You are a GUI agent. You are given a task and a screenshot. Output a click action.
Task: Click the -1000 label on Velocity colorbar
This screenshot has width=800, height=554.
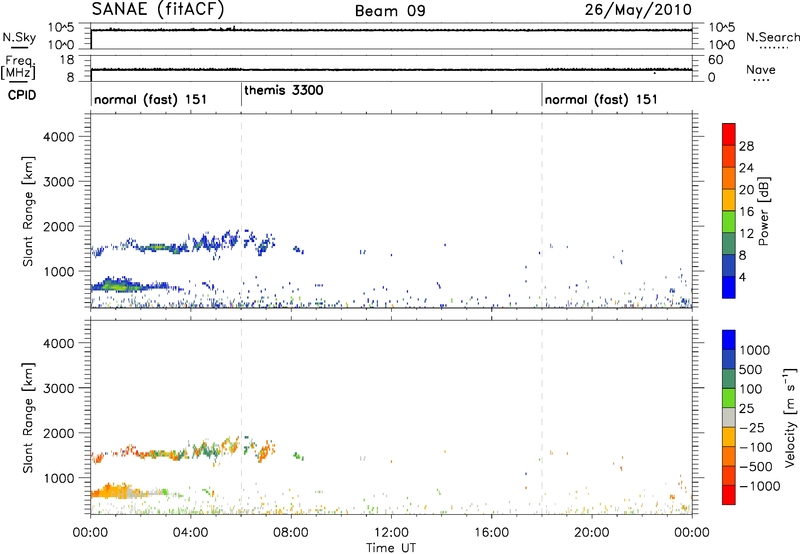pyautogui.click(x=759, y=486)
